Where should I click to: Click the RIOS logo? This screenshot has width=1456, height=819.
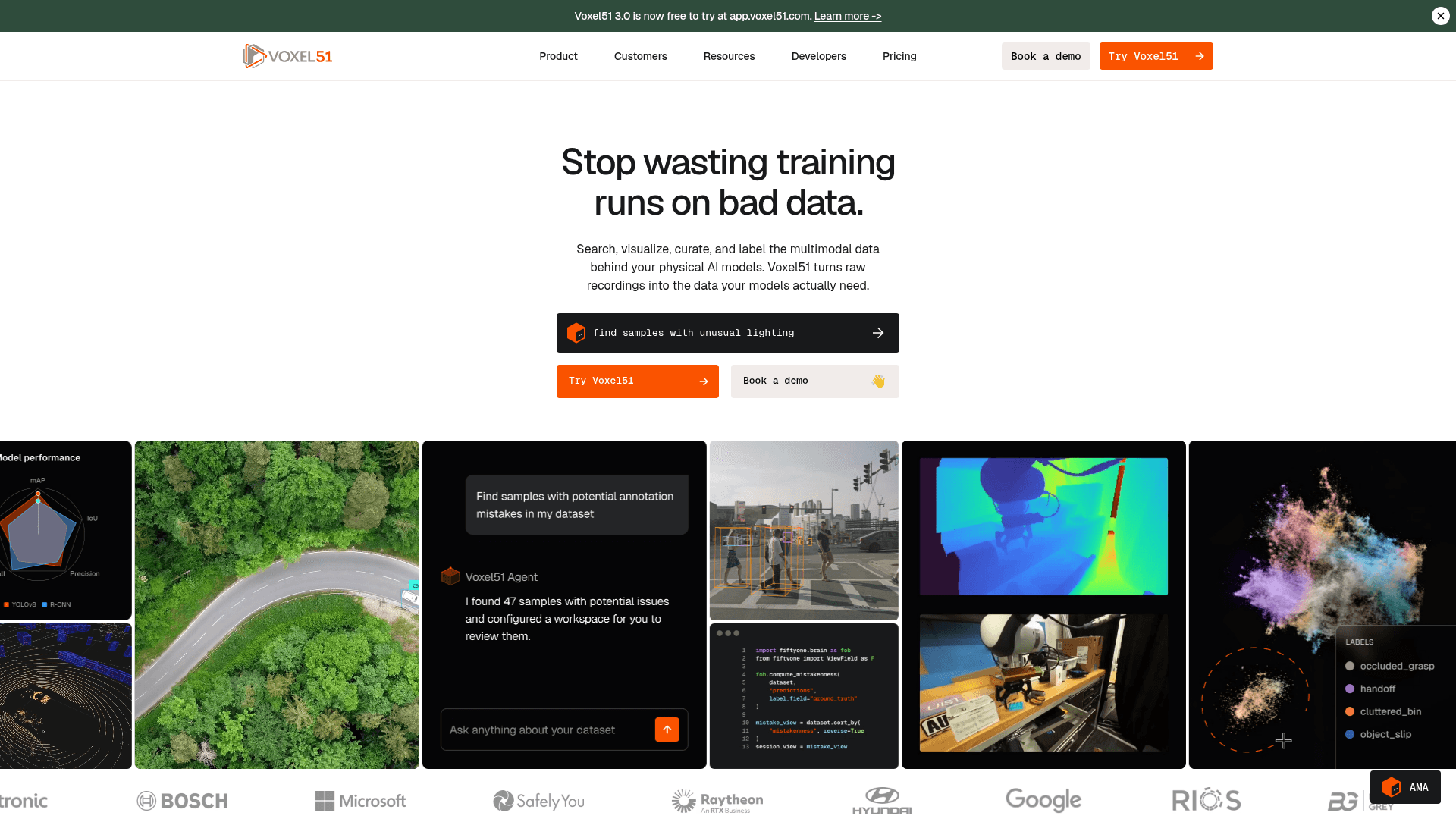(1206, 800)
